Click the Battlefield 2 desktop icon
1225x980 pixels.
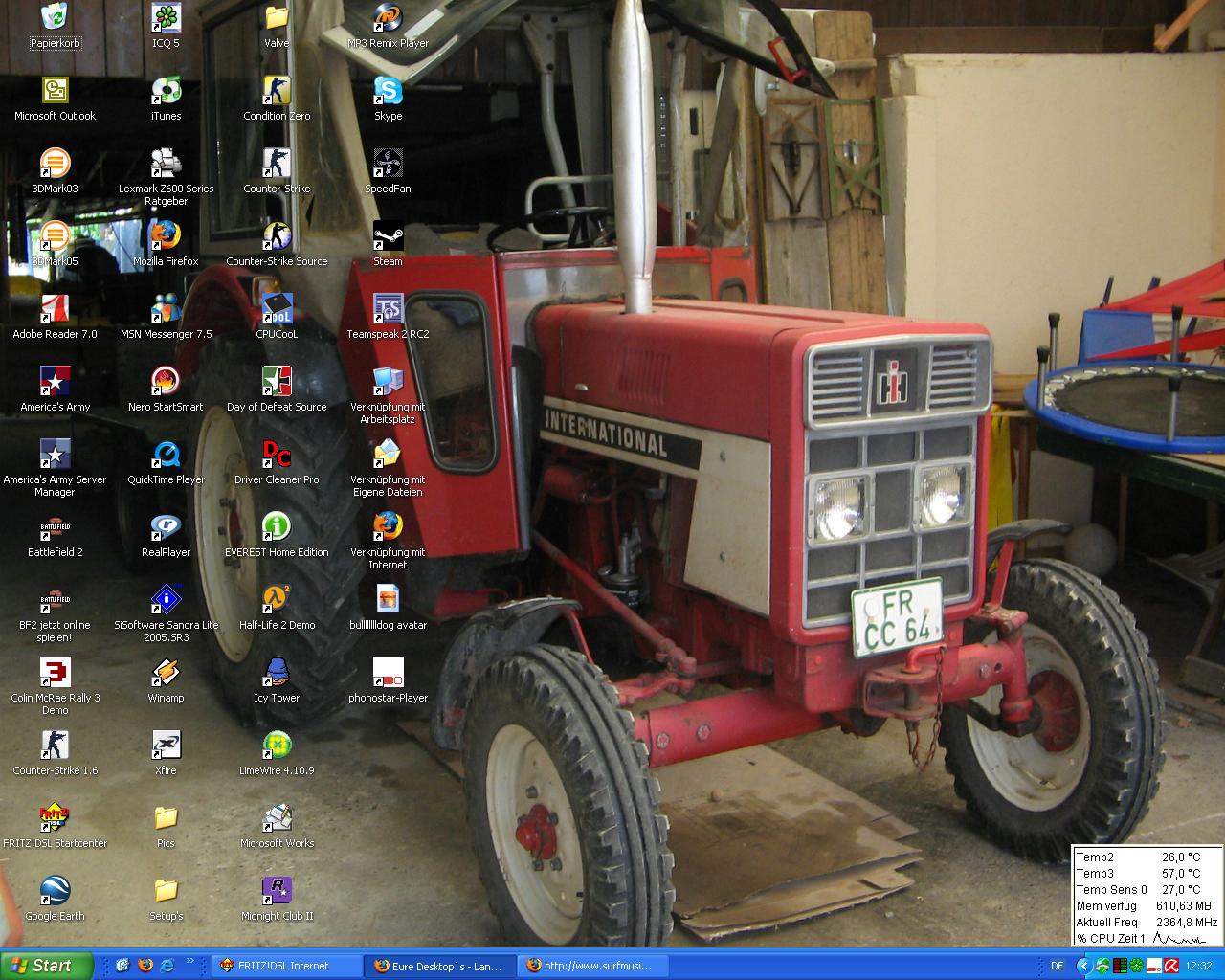(55, 527)
